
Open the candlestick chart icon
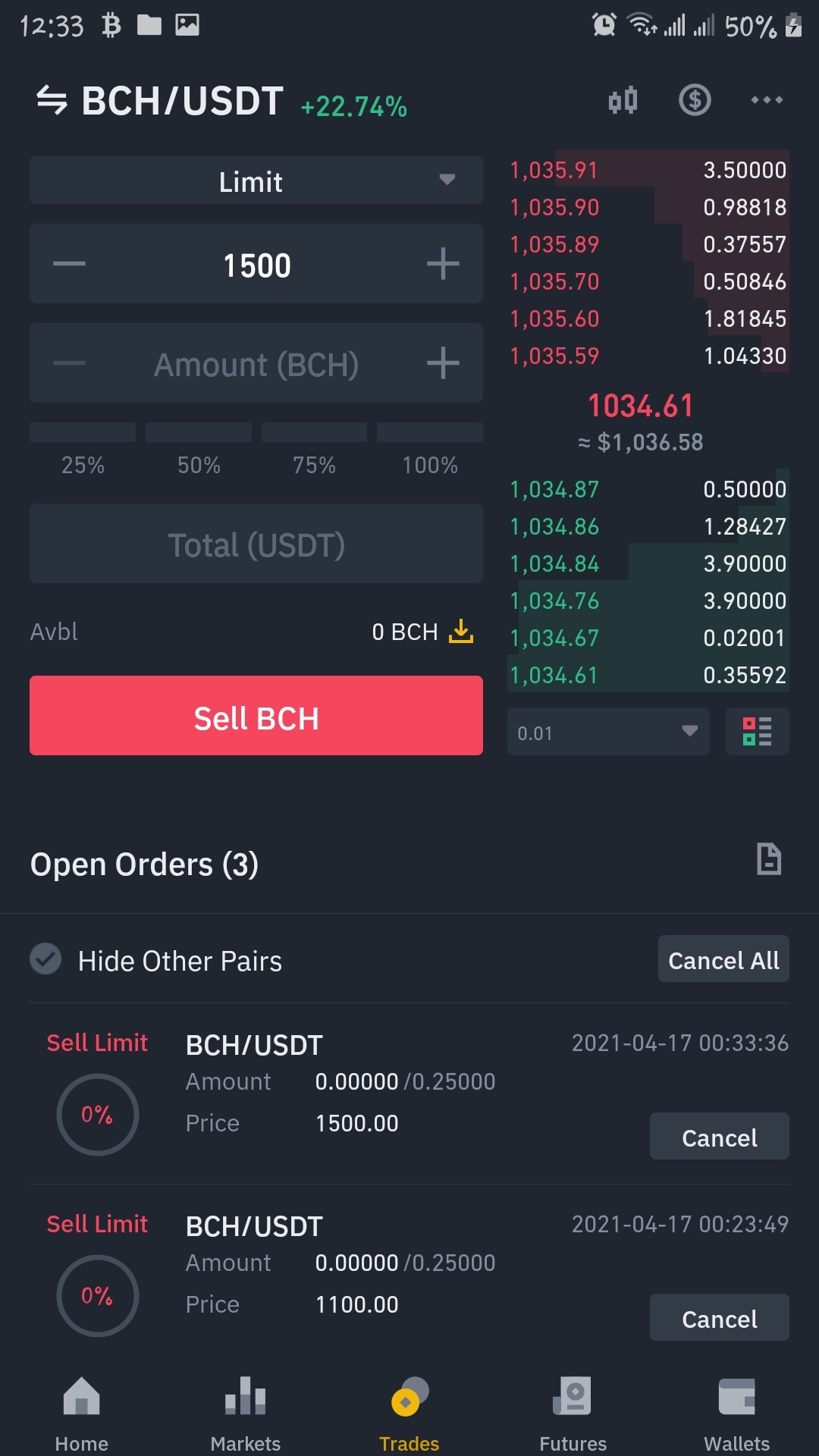pos(623,100)
